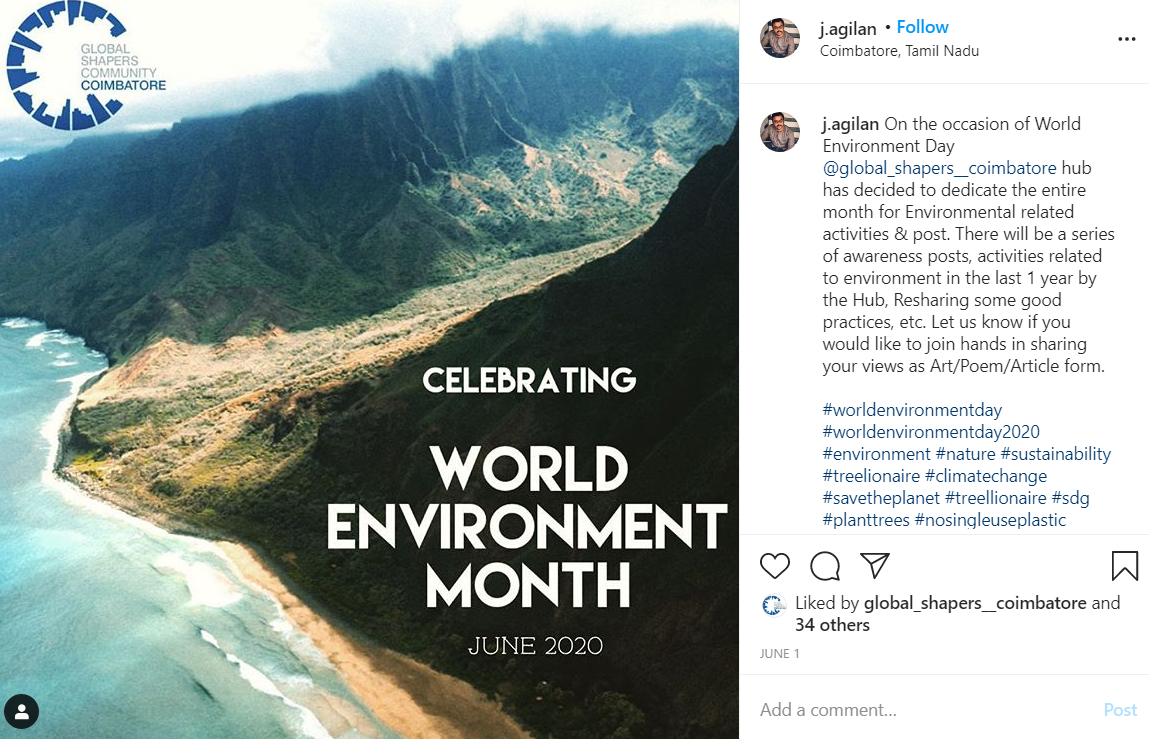Open the three-dot more options menu
The height and width of the screenshot is (739, 1149).
[1127, 39]
